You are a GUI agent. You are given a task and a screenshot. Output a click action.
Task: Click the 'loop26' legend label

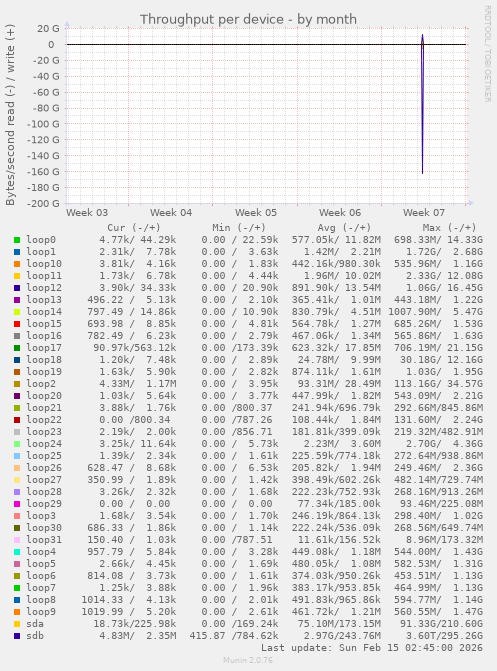click(44, 467)
